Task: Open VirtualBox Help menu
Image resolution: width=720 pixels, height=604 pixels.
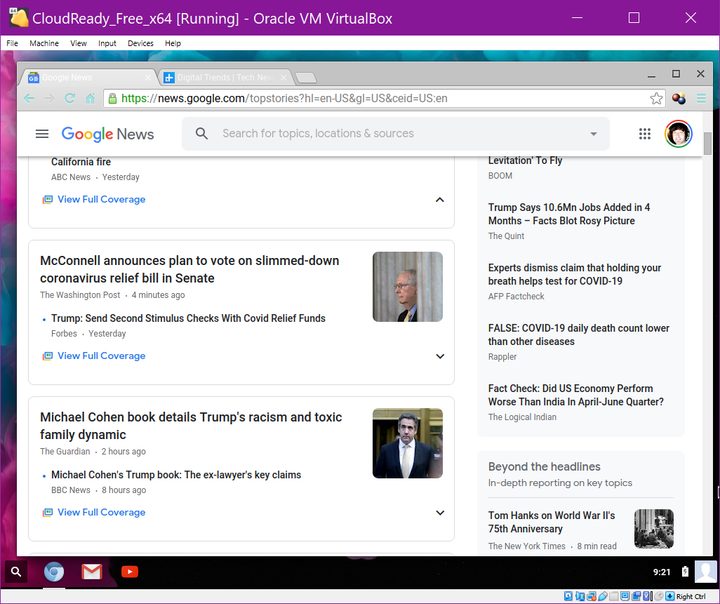Action: (x=173, y=43)
